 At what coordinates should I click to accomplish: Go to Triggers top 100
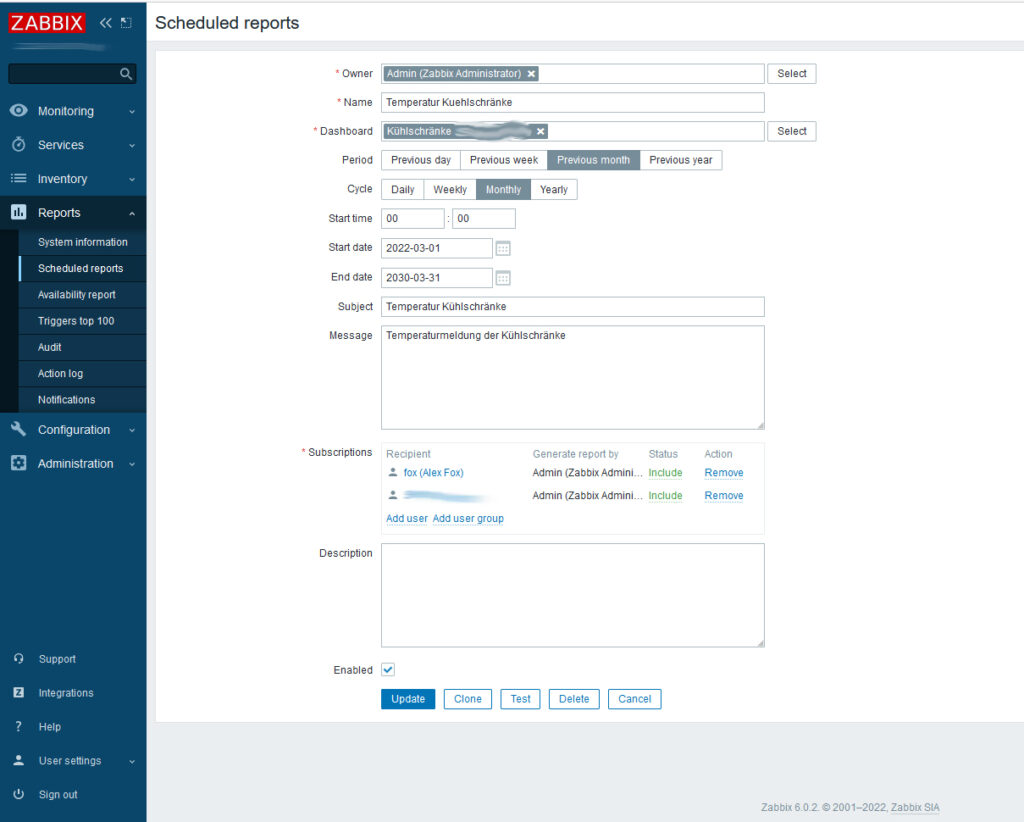coord(76,321)
